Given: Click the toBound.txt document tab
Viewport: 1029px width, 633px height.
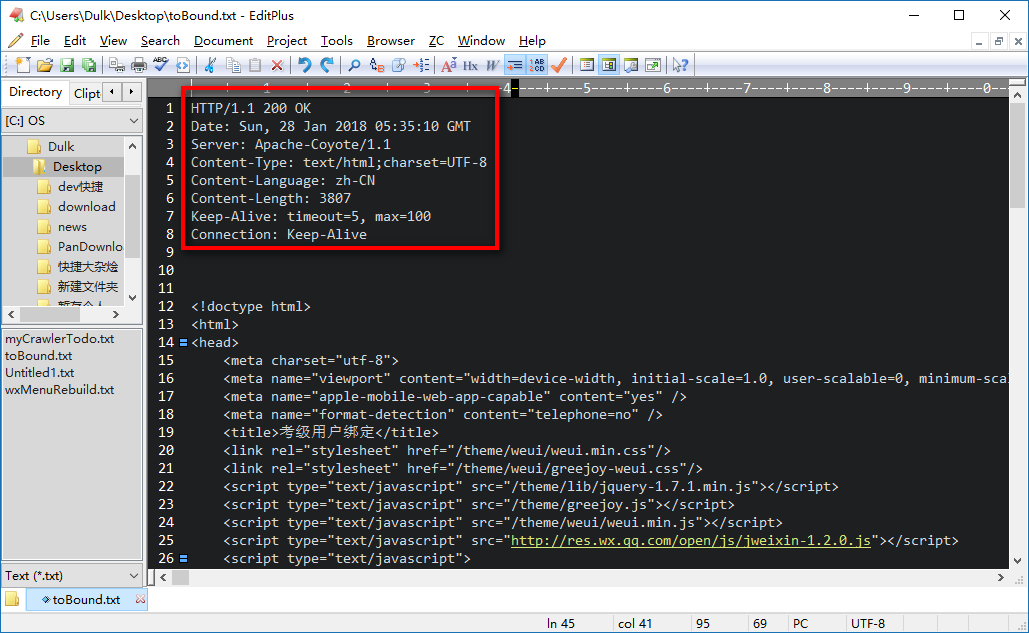Looking at the screenshot, I should pos(86,600).
